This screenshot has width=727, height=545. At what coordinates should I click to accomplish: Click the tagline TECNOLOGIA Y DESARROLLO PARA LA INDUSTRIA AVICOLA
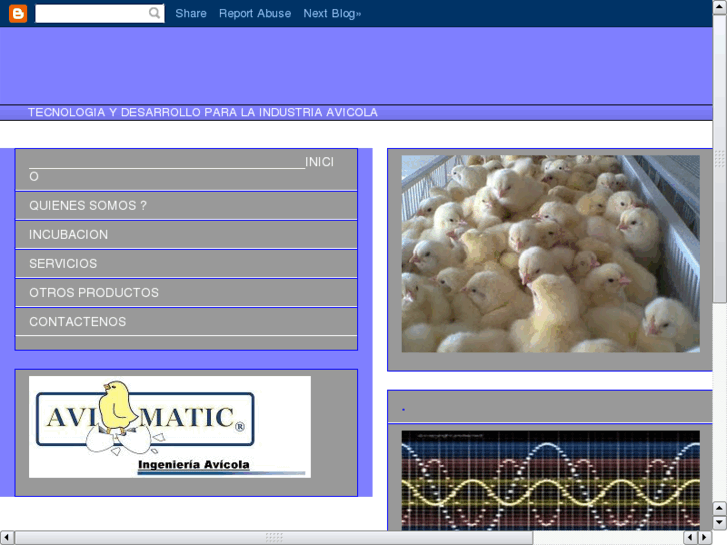tap(203, 112)
